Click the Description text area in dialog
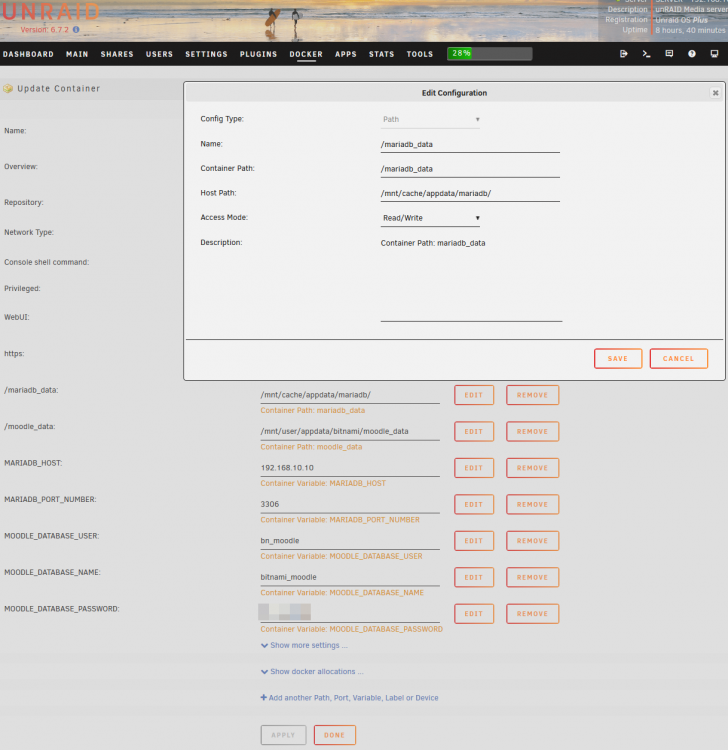728x750 pixels. (471, 279)
